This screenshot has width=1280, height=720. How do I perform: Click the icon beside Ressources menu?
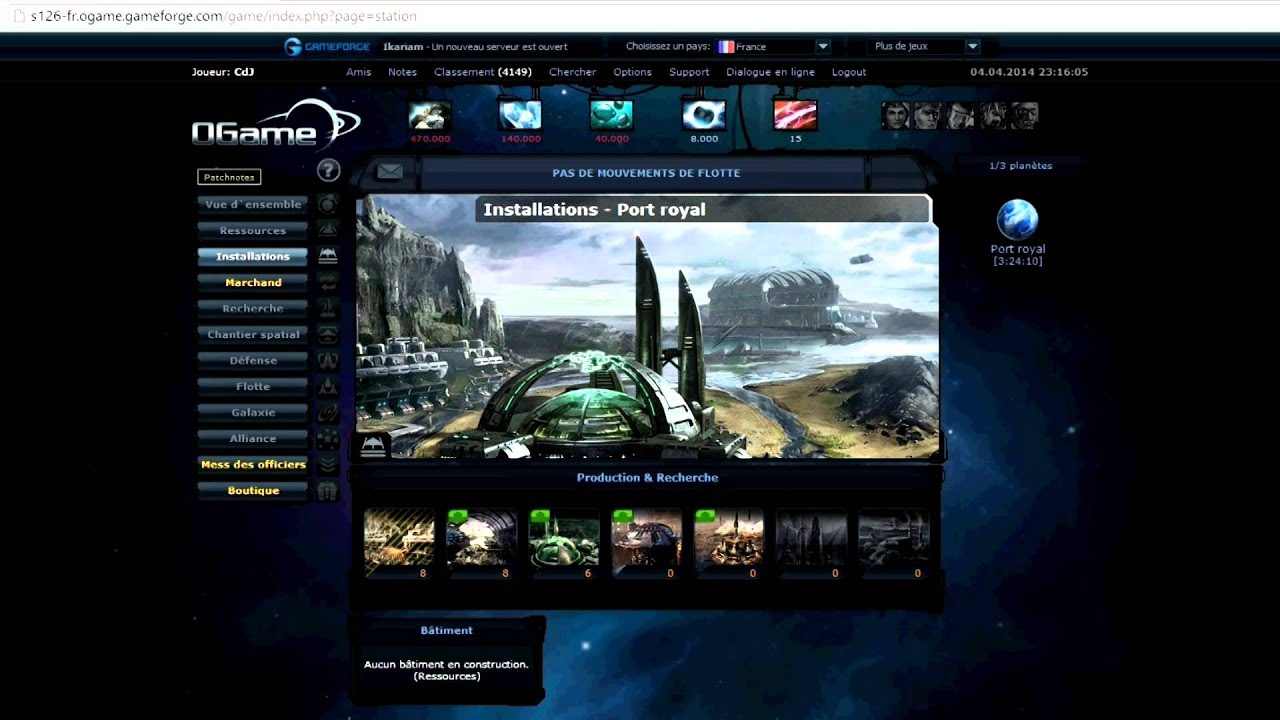click(x=327, y=230)
